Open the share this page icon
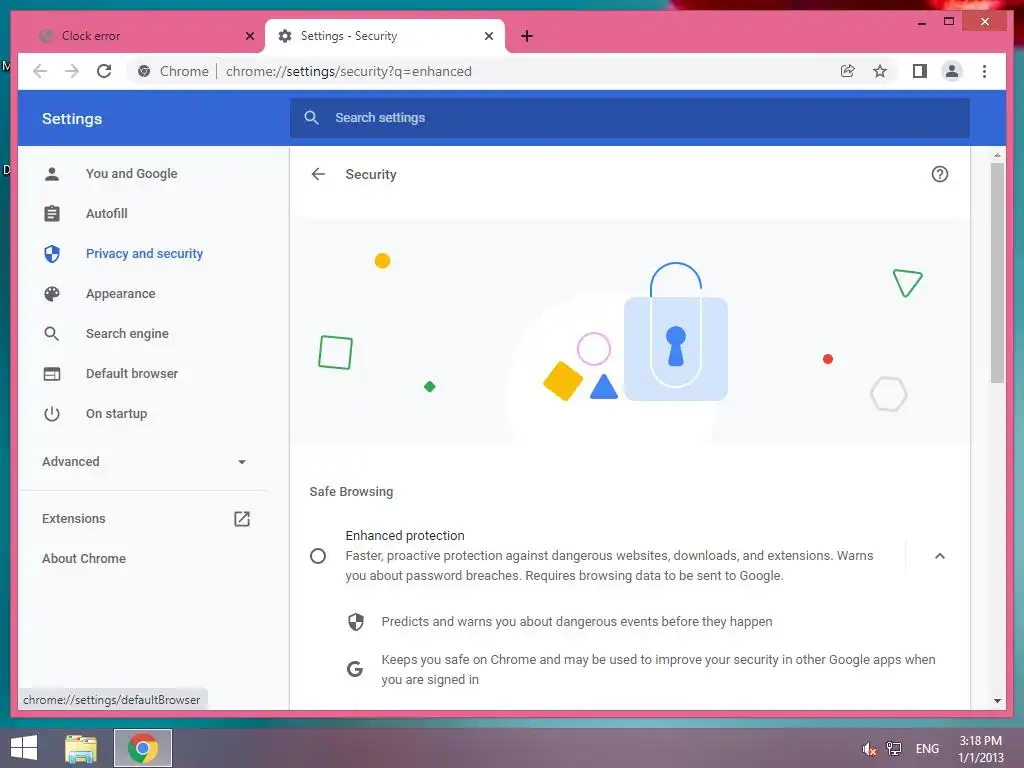1024x768 pixels. point(848,71)
